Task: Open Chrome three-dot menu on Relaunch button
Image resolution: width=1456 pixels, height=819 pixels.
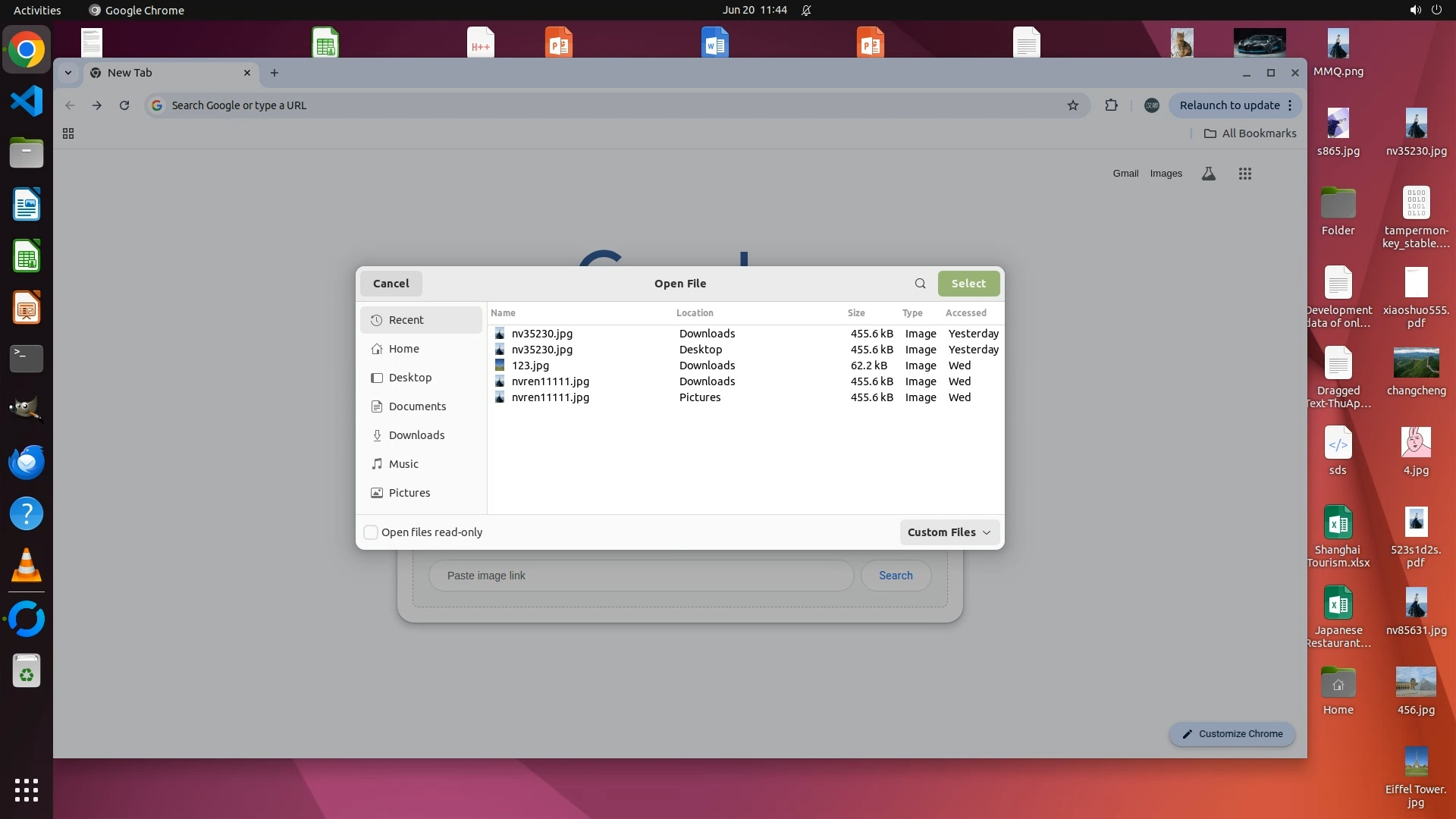Action: click(x=1289, y=105)
